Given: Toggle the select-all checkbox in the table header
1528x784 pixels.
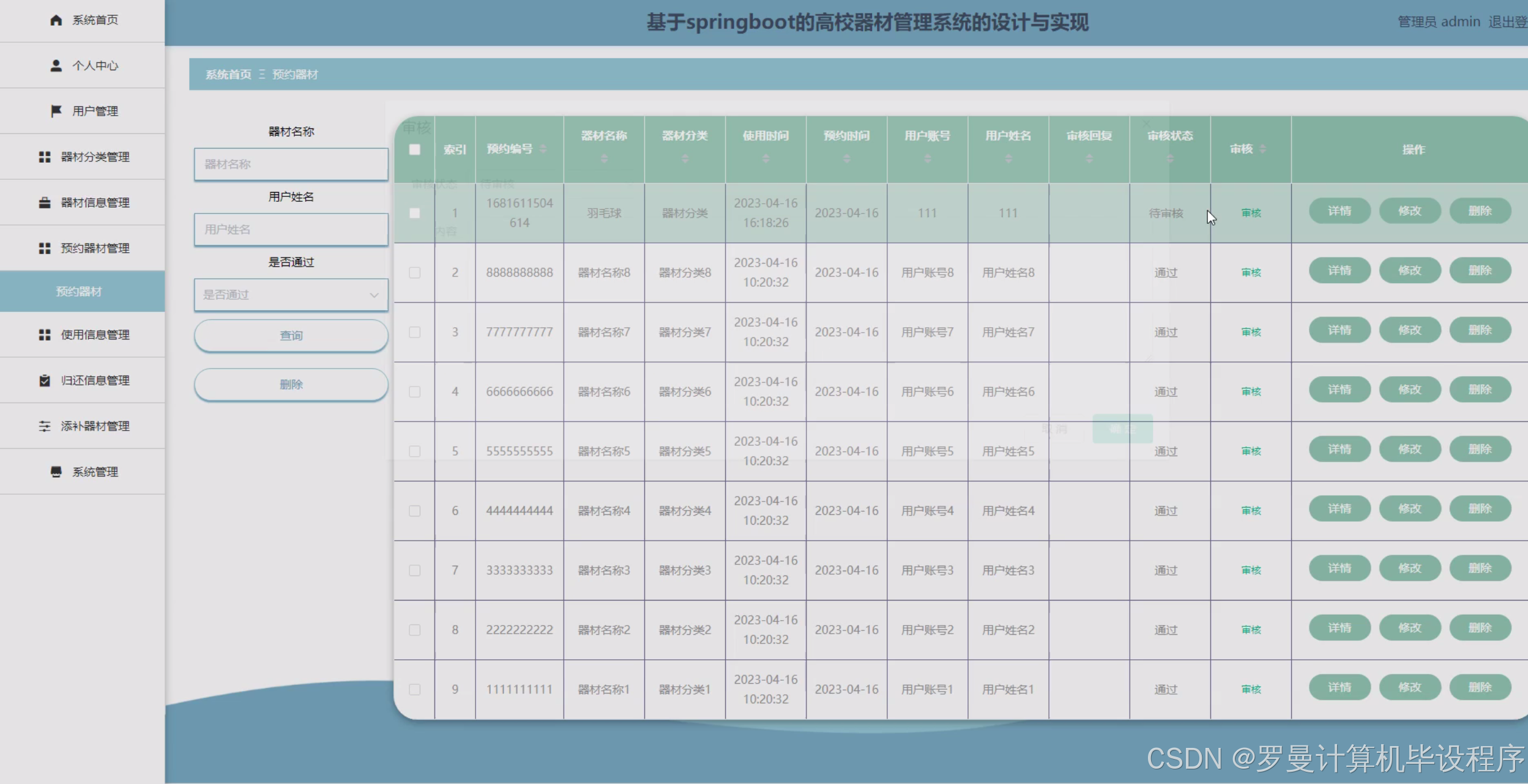Looking at the screenshot, I should point(414,149).
